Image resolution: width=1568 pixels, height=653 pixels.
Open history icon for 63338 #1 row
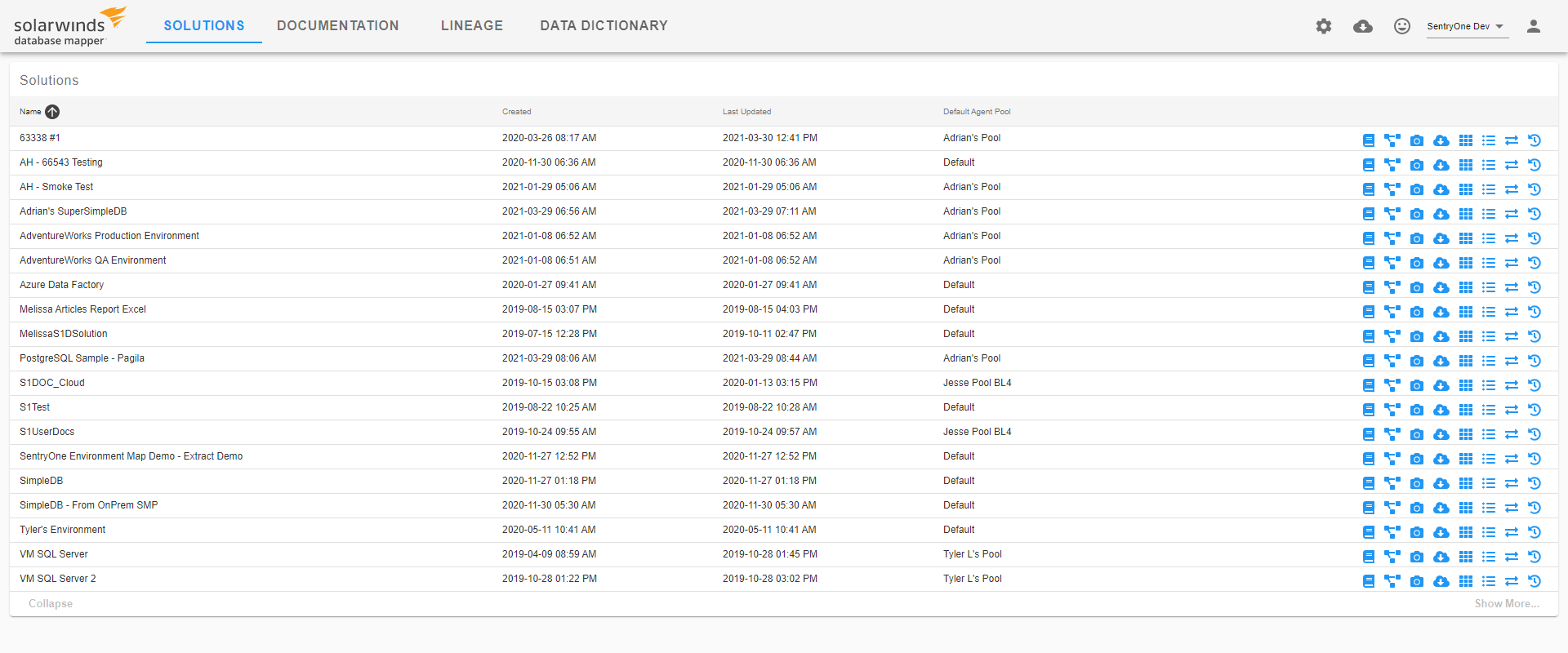(x=1535, y=140)
